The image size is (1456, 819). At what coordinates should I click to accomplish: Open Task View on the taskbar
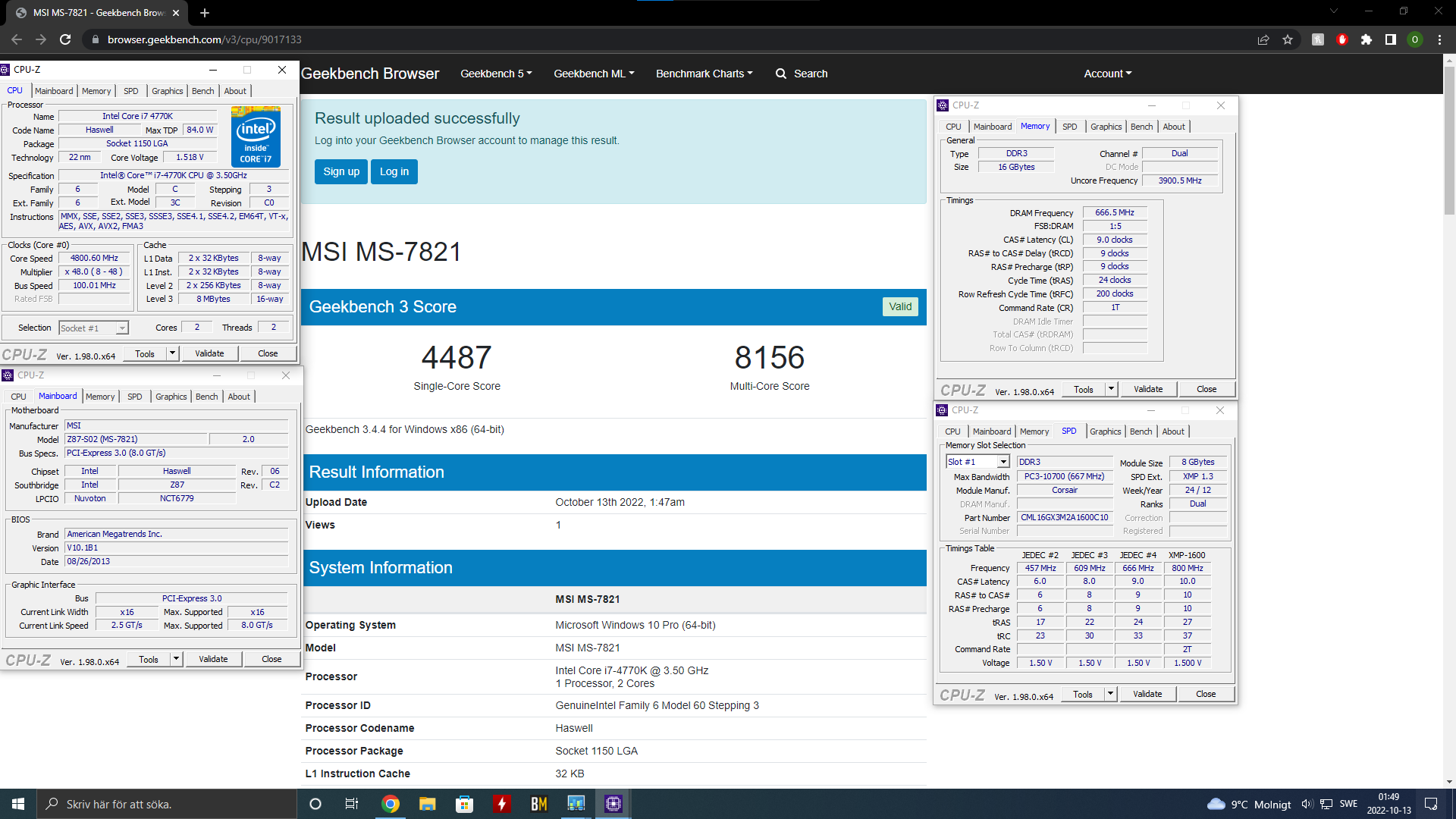tap(351, 804)
